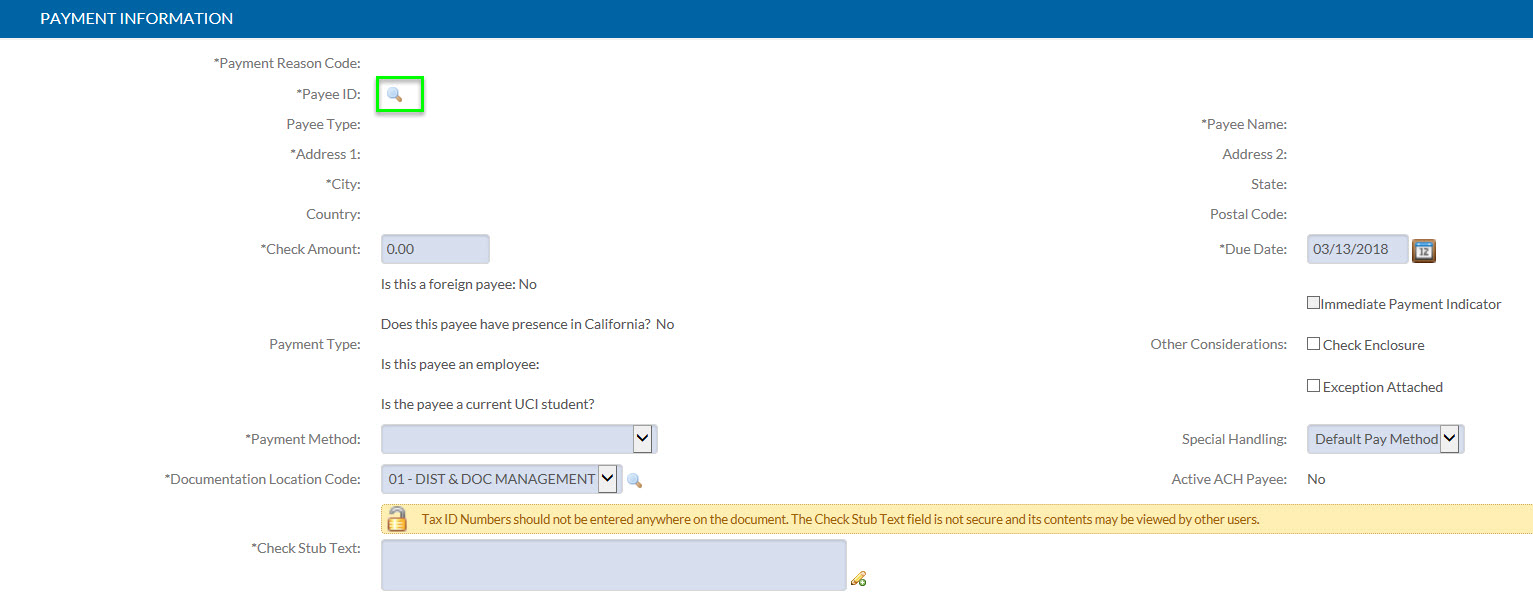This screenshot has height=610, width=1533.
Task: Click the *Address 1 label
Action: [x=325, y=154]
